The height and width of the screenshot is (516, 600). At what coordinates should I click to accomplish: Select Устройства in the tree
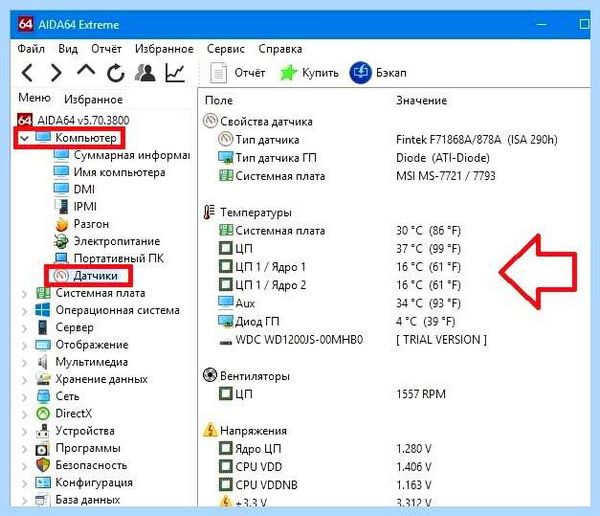(x=85, y=431)
